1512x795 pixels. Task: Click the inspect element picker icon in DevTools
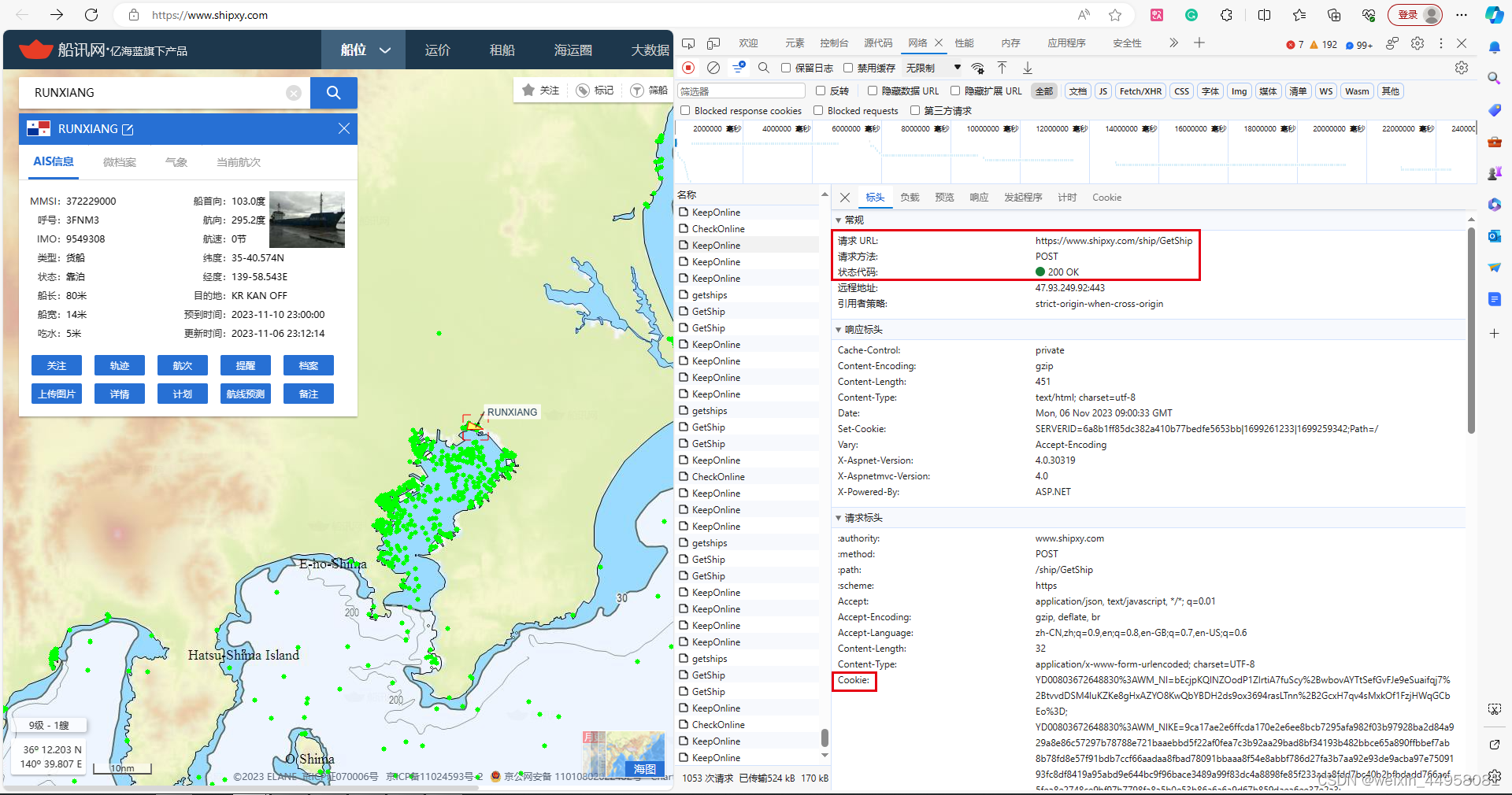click(x=688, y=43)
